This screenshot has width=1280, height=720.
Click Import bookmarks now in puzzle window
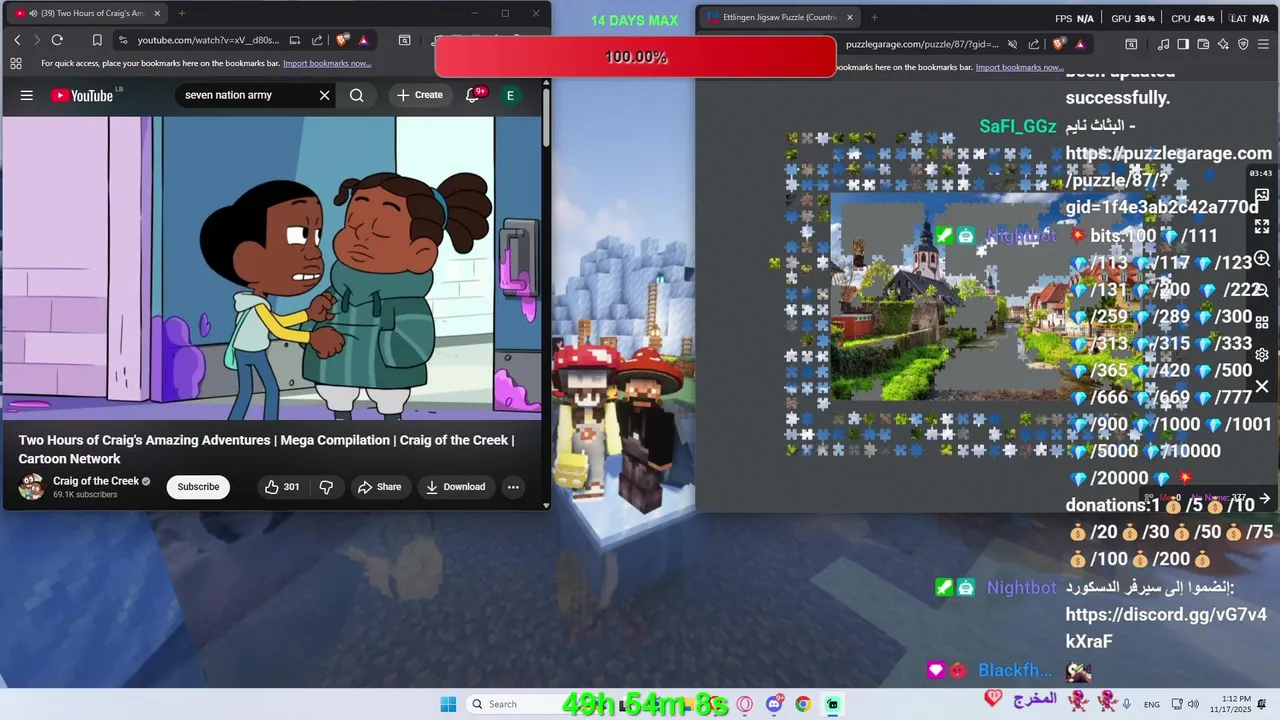[x=1019, y=67]
